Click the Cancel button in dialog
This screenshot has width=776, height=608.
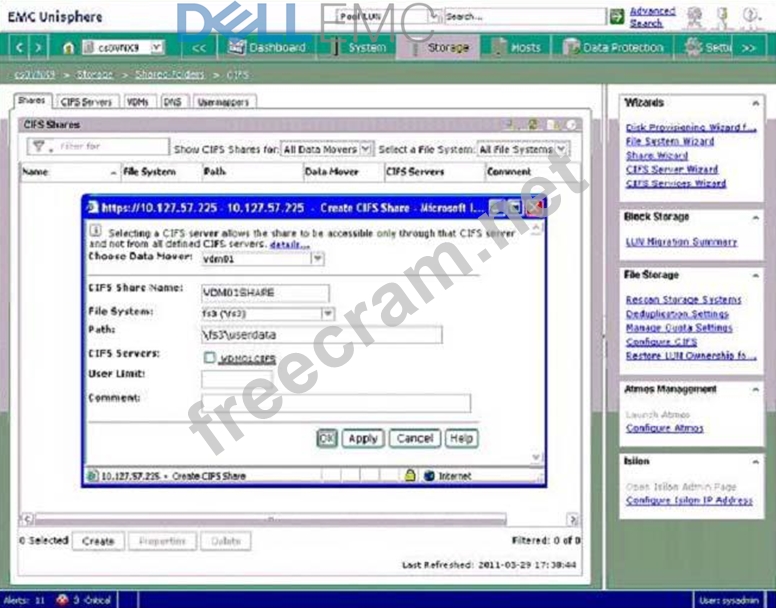[415, 438]
